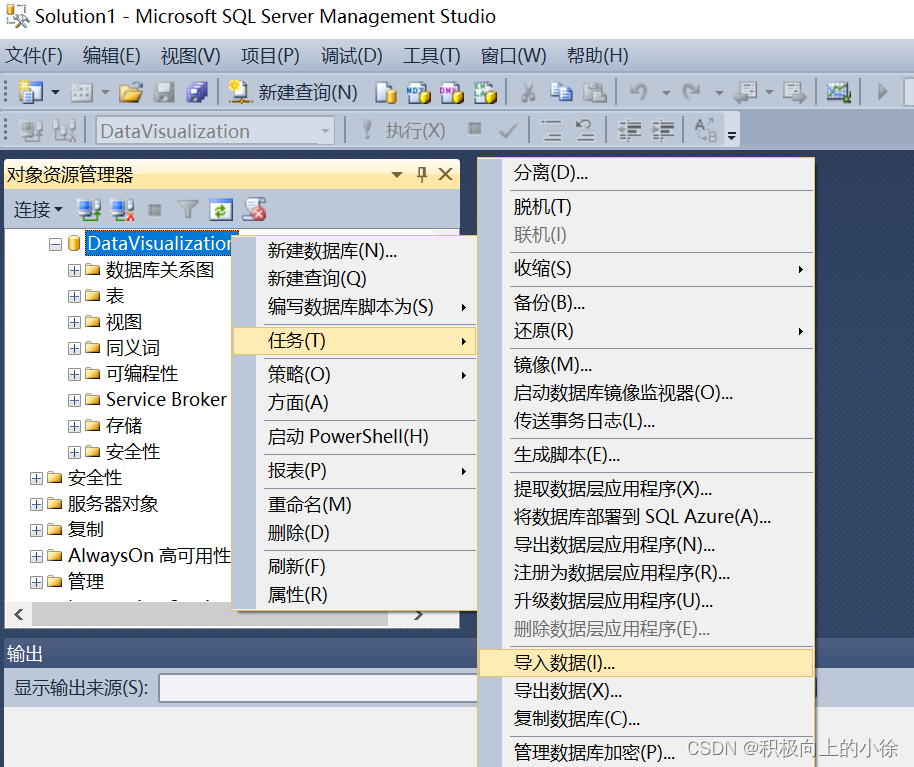Click 导入数据(I)... submenu item
This screenshot has height=767, width=914.
point(646,663)
